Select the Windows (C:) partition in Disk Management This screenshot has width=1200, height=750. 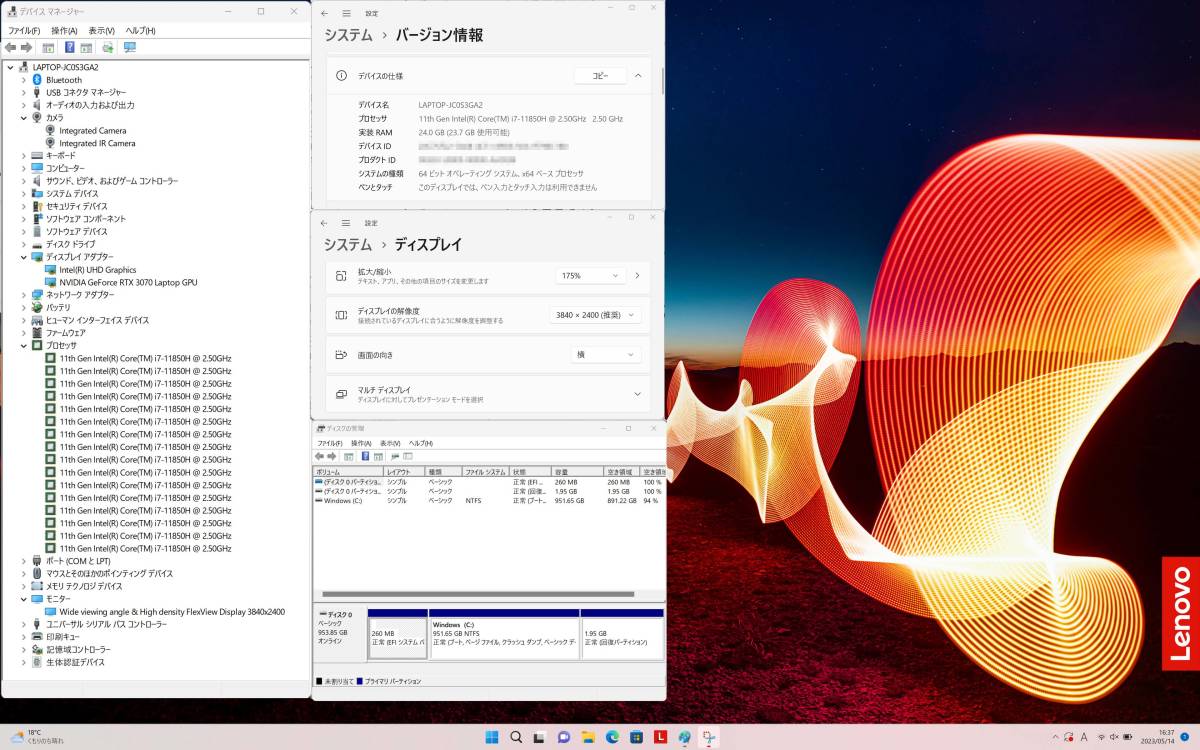tap(504, 636)
